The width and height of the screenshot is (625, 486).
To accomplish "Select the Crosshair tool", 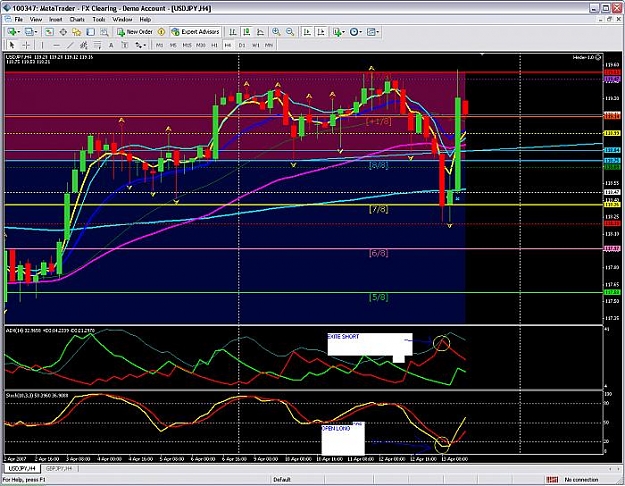I will click(26, 45).
